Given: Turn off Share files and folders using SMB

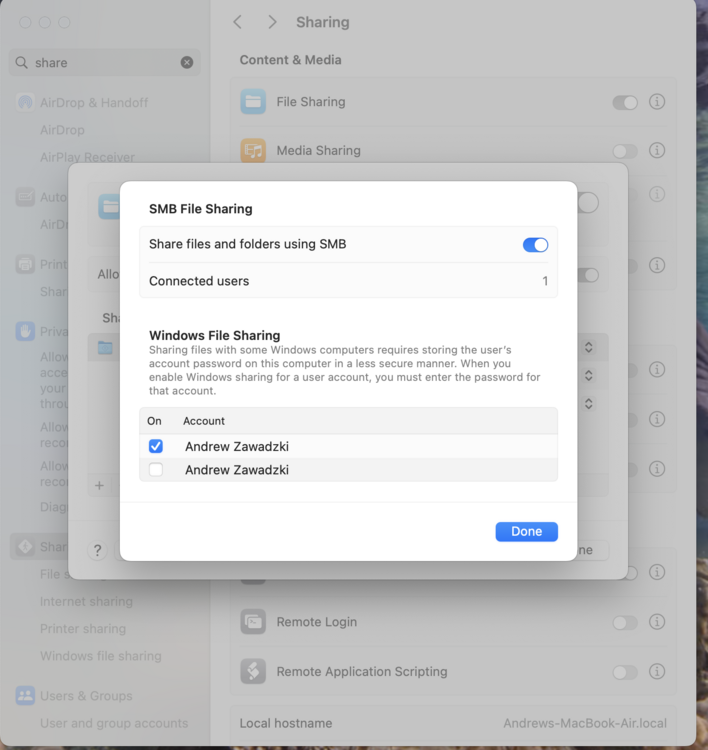Looking at the screenshot, I should 535,245.
